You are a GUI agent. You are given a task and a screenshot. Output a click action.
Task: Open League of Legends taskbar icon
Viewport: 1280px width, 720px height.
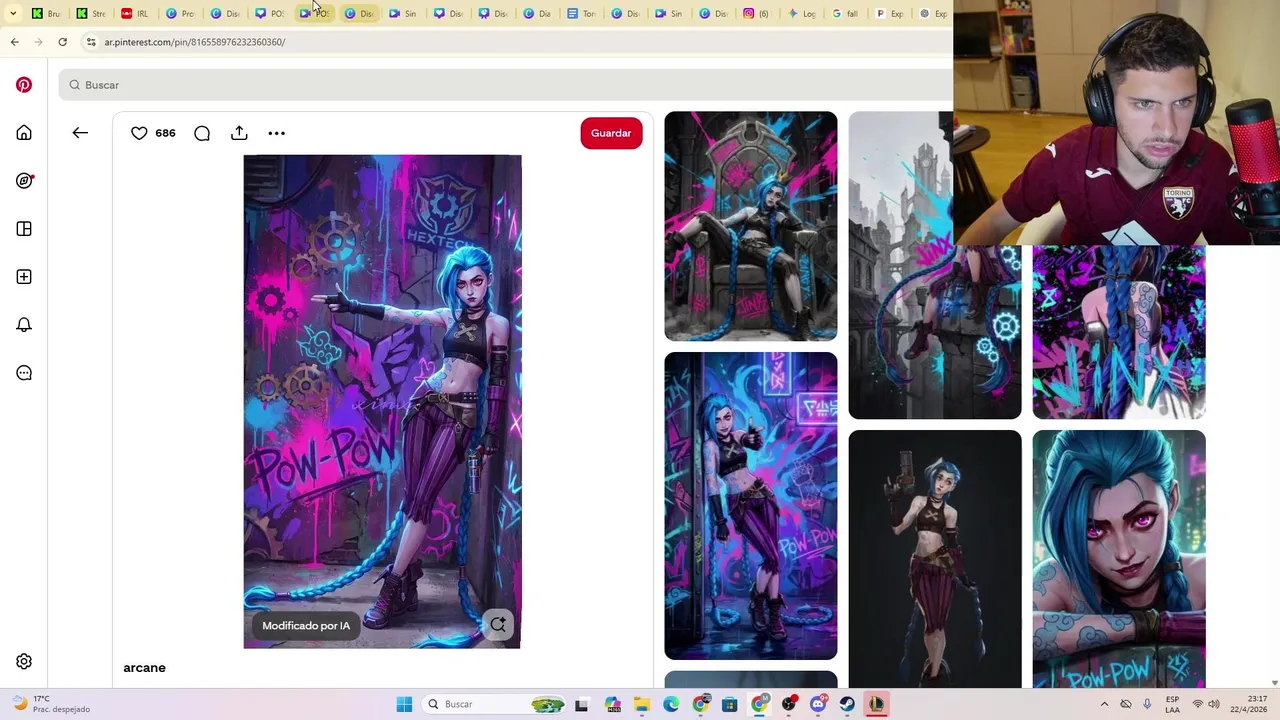877,704
